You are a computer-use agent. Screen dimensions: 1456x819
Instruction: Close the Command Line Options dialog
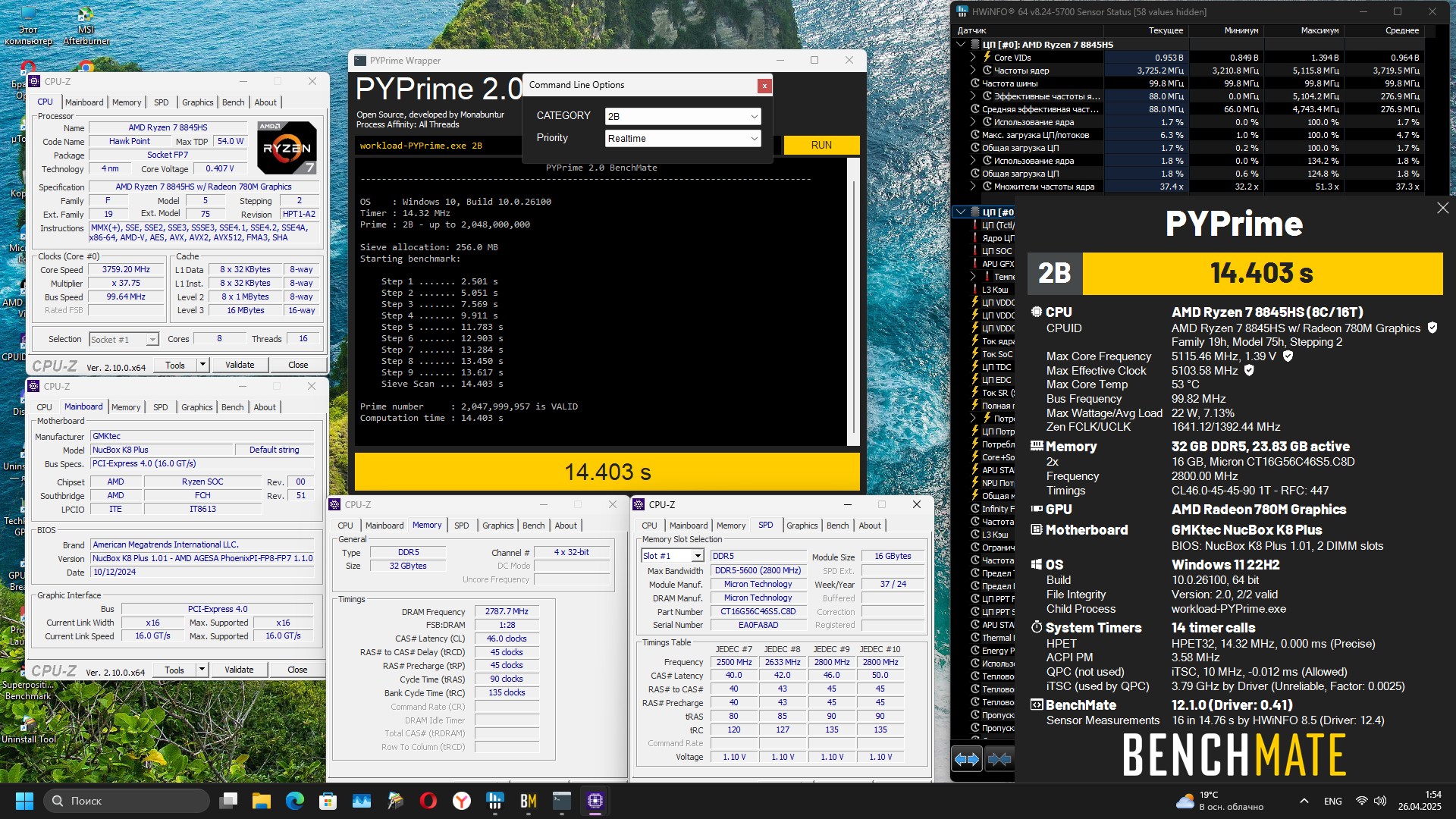point(764,86)
